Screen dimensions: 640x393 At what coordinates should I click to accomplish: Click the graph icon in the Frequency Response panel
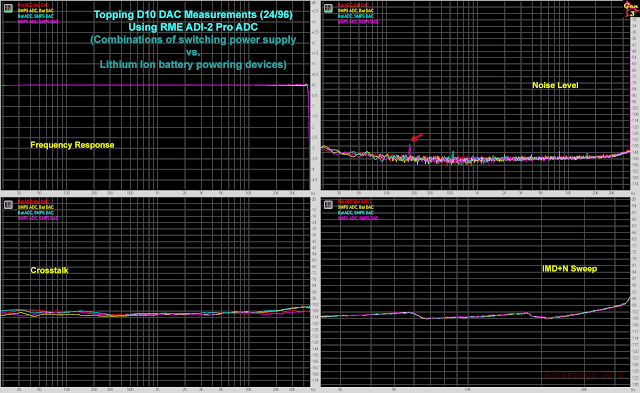coord(8,8)
